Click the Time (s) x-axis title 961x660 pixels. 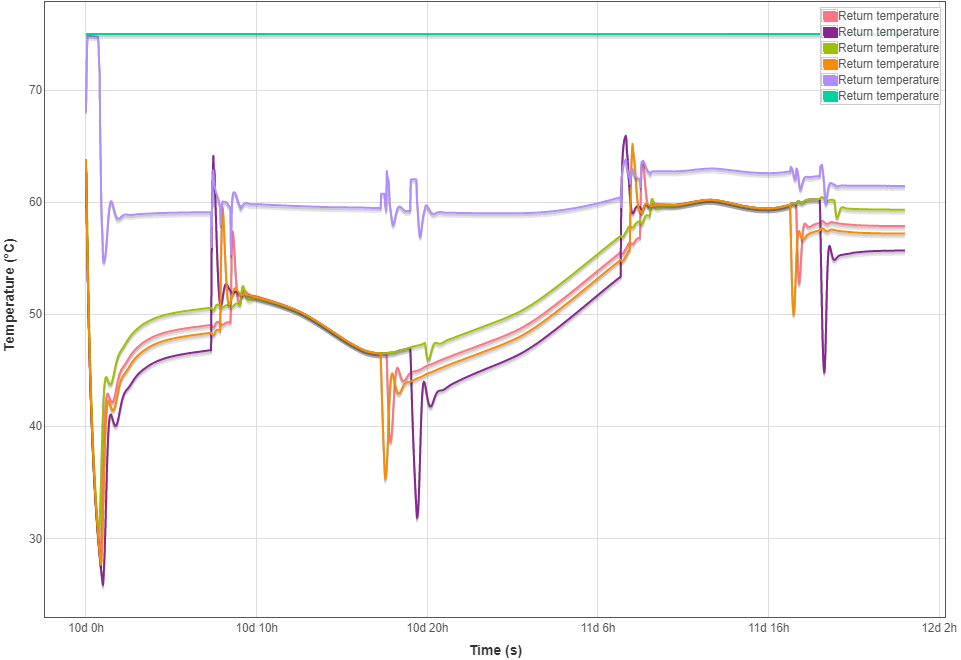(x=496, y=650)
